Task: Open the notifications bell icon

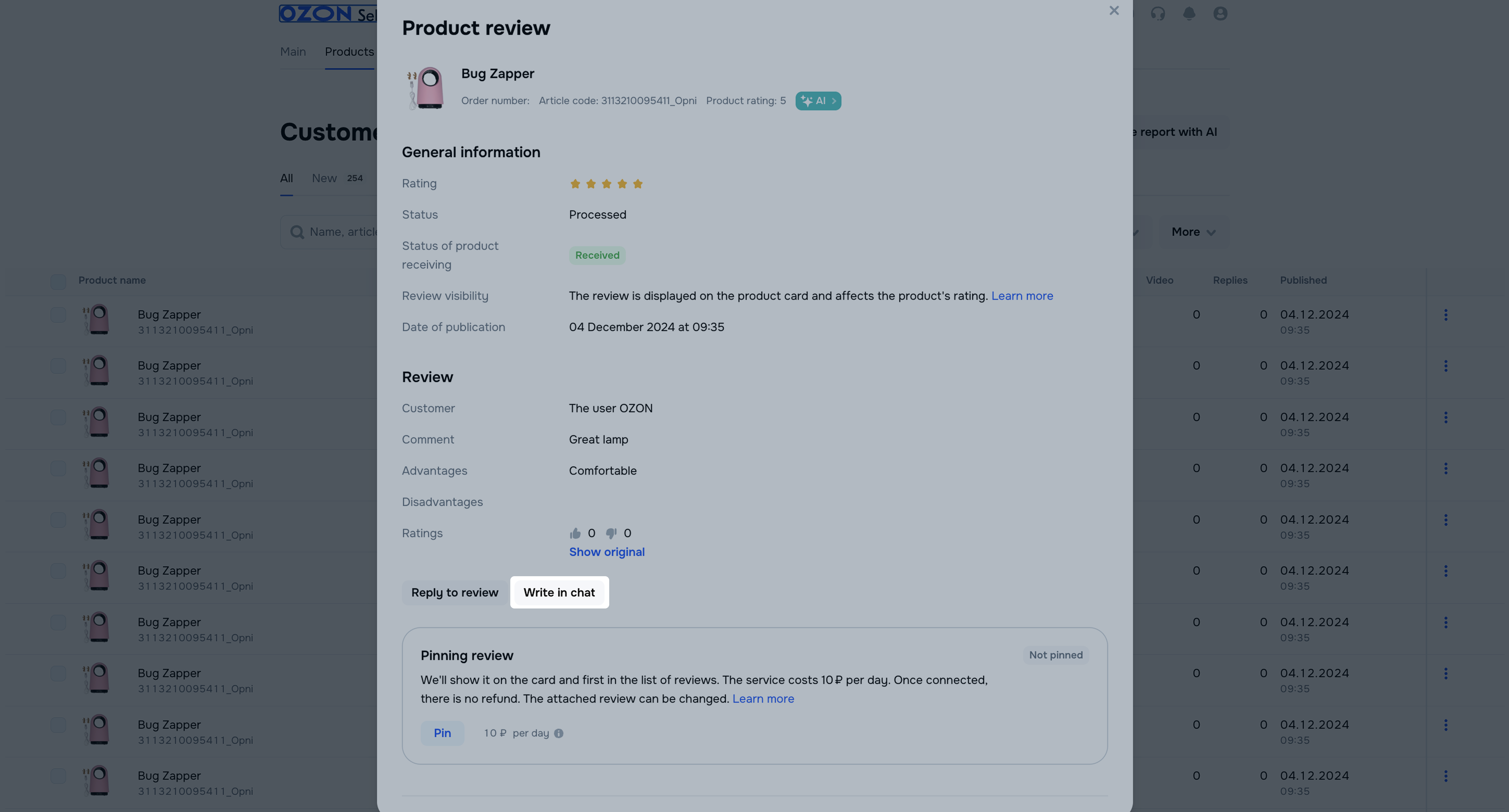Action: pyautogui.click(x=1189, y=14)
